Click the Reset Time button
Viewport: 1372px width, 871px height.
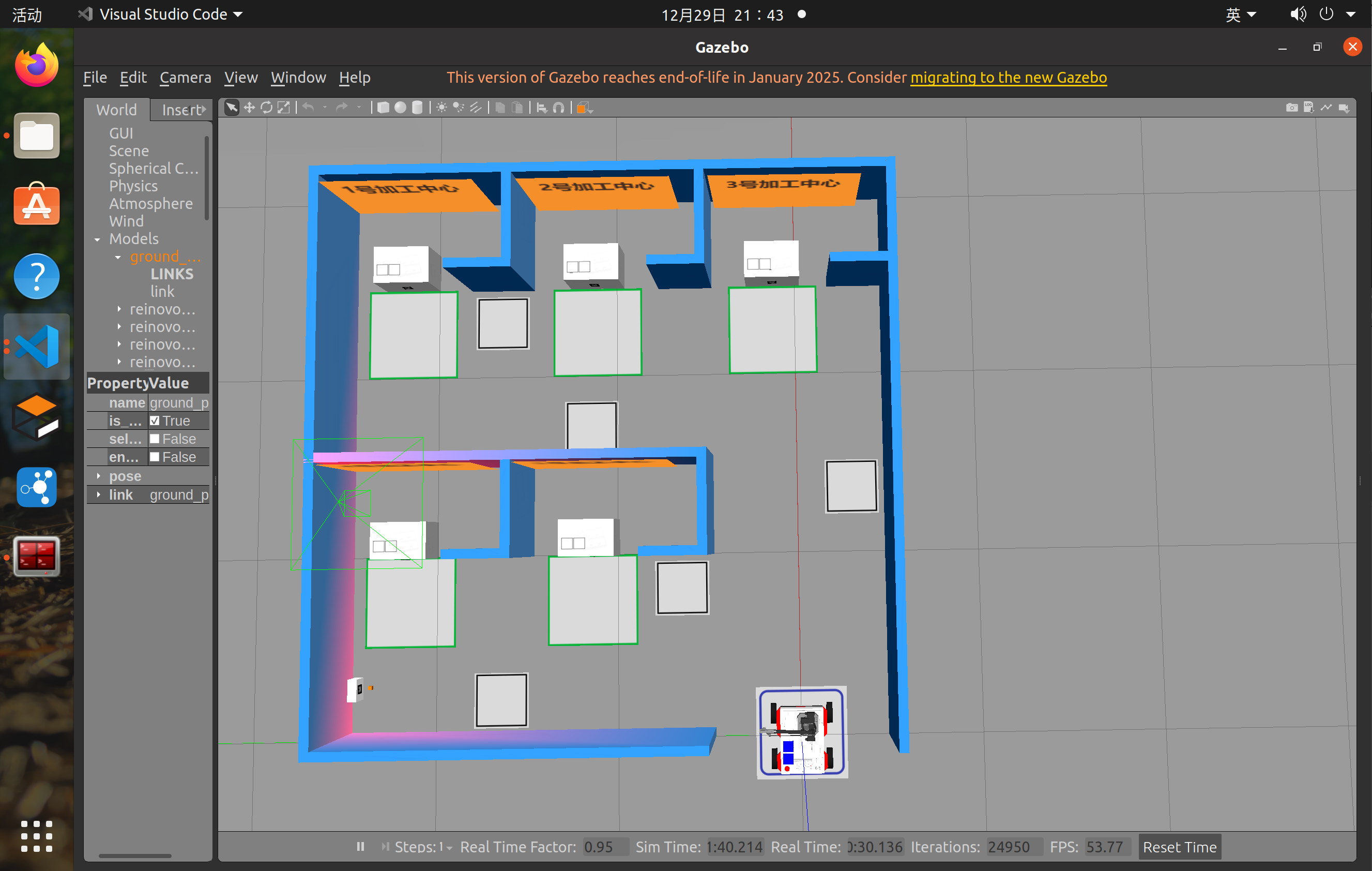[x=1179, y=847]
